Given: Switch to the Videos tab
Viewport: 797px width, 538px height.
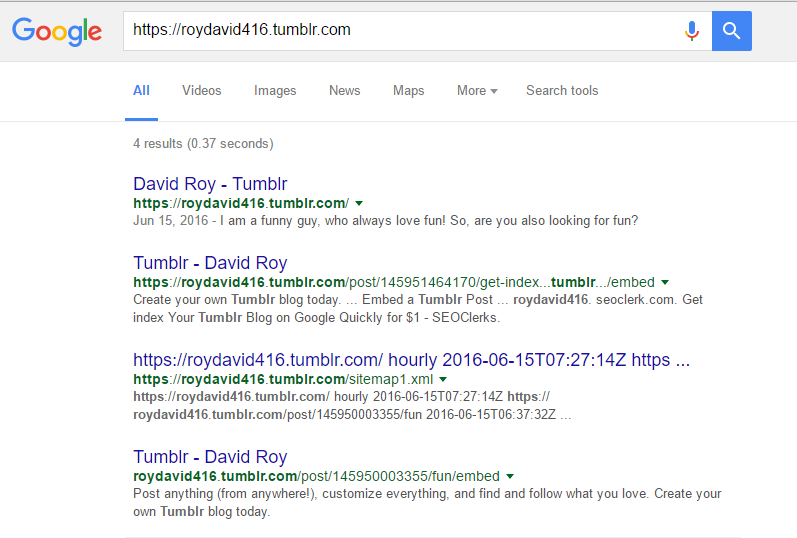Looking at the screenshot, I should 202,91.
